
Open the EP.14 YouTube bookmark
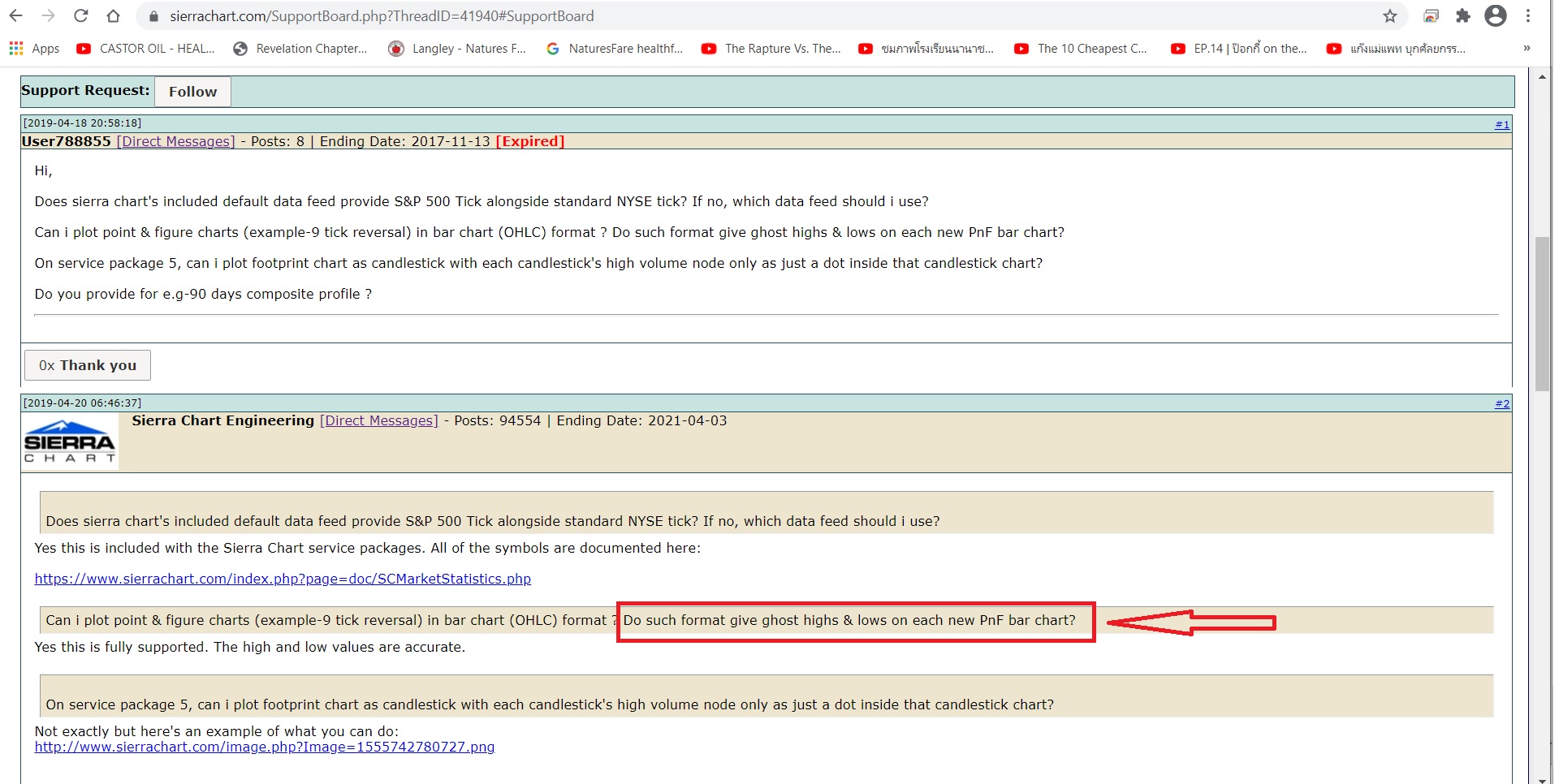[x=1239, y=49]
